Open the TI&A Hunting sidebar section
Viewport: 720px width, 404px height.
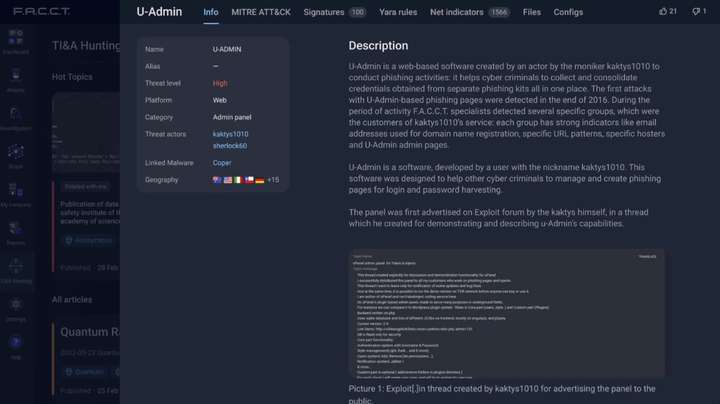(x=16, y=271)
